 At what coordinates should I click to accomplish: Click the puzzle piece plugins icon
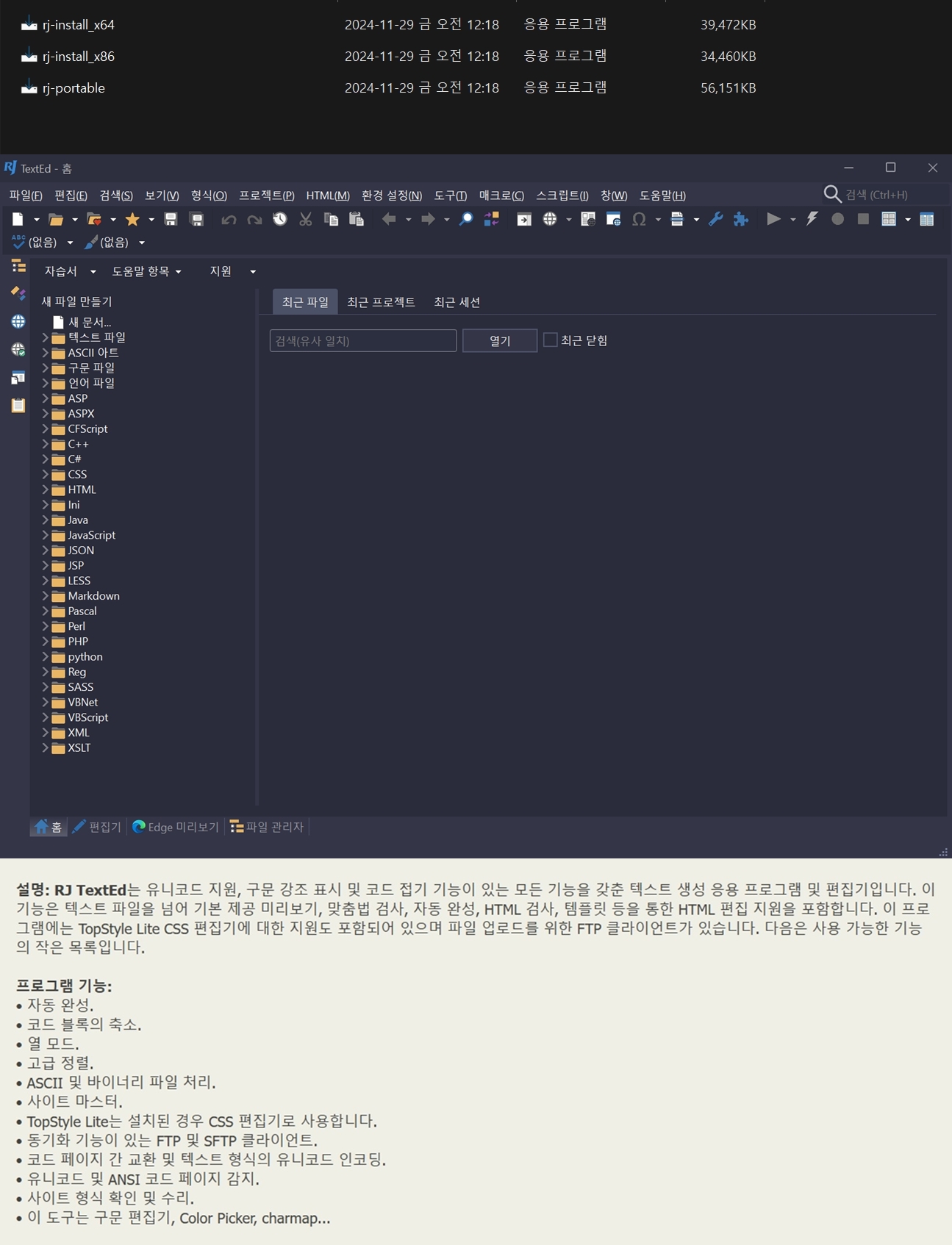pyautogui.click(x=741, y=219)
